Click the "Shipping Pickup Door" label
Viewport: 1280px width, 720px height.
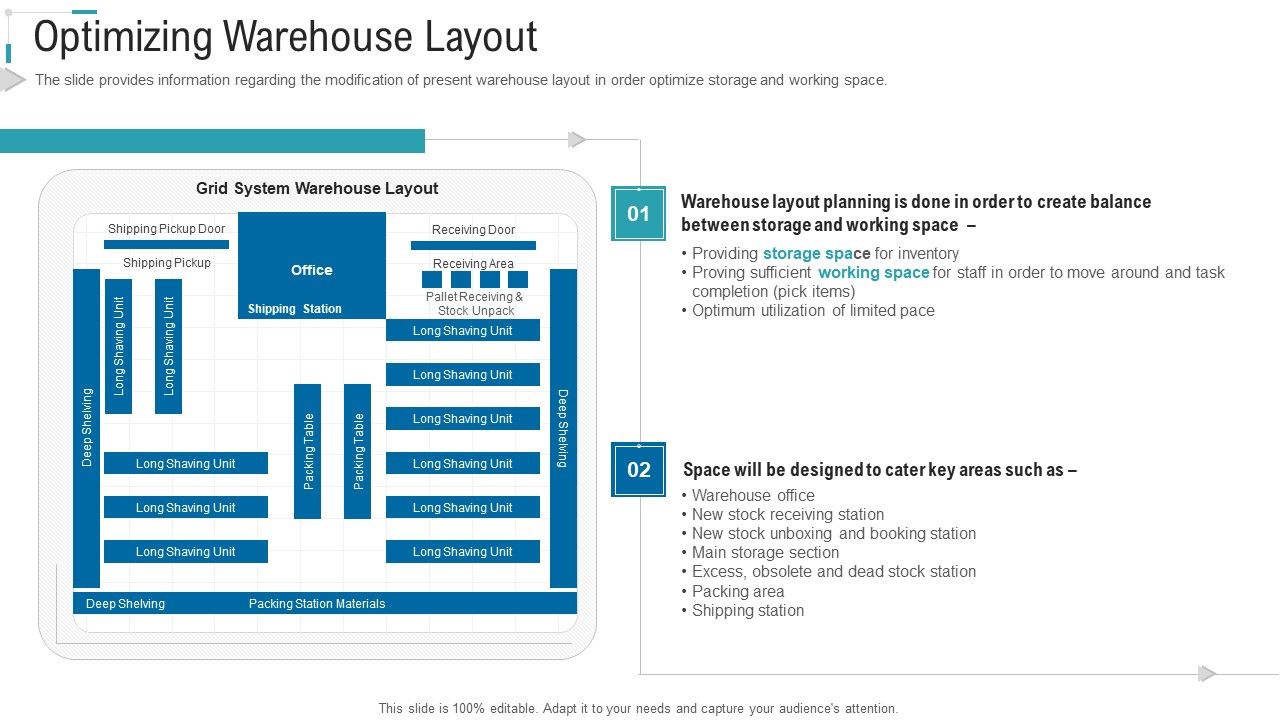167,229
